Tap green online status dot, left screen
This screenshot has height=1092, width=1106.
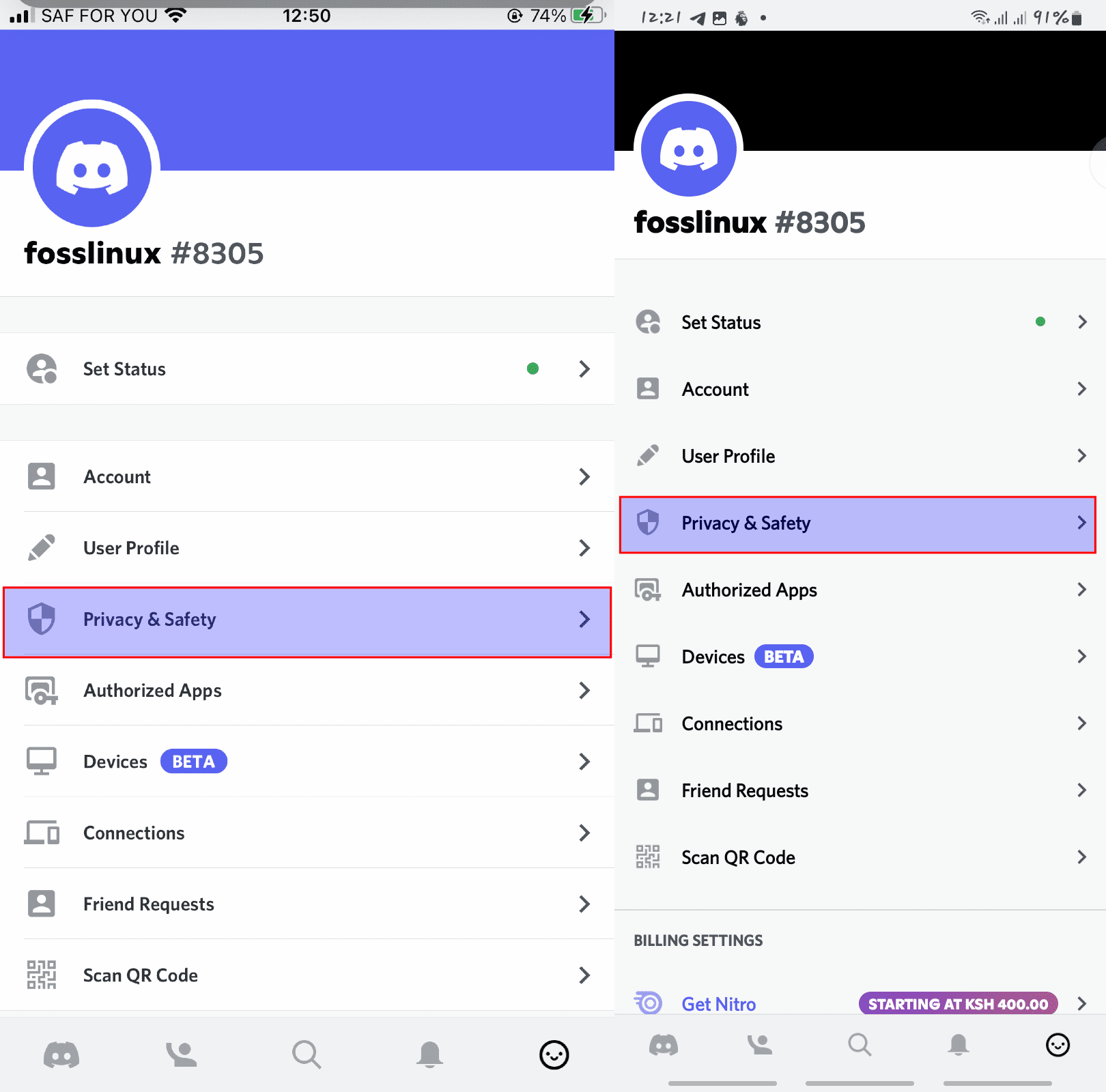(x=533, y=369)
